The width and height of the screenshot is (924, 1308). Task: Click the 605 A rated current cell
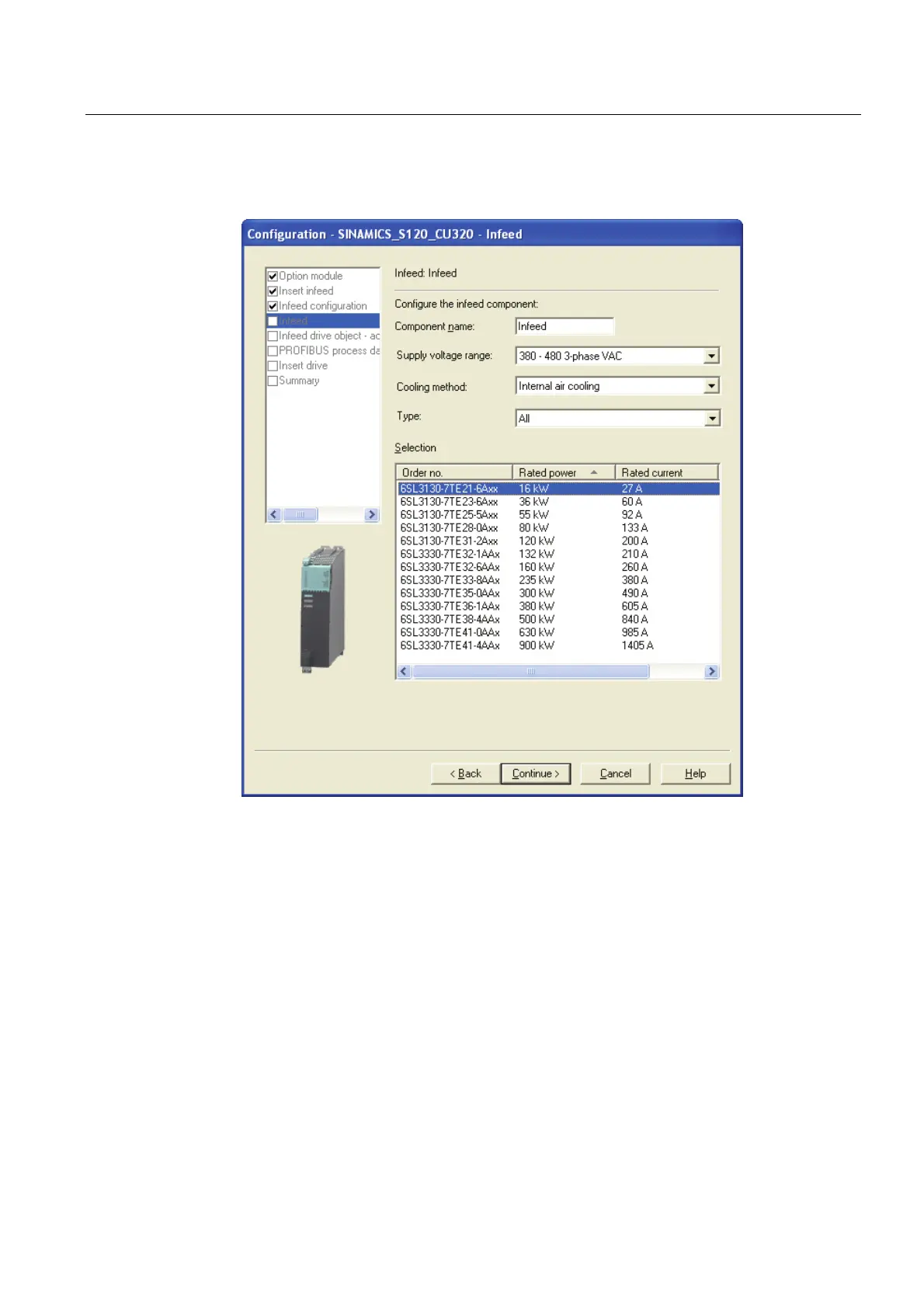(634, 607)
